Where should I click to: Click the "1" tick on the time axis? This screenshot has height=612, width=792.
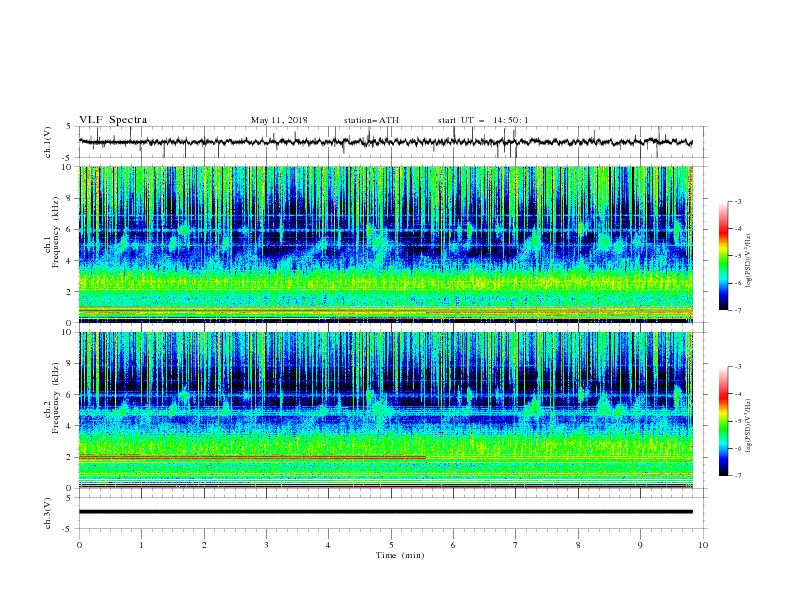tap(141, 545)
